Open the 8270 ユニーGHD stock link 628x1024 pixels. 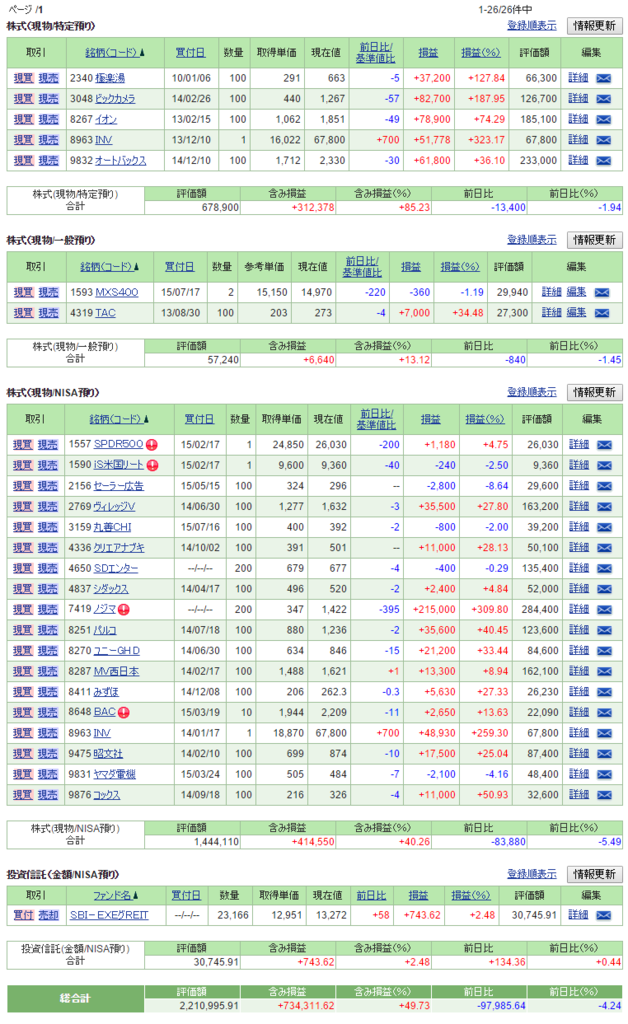[117, 651]
